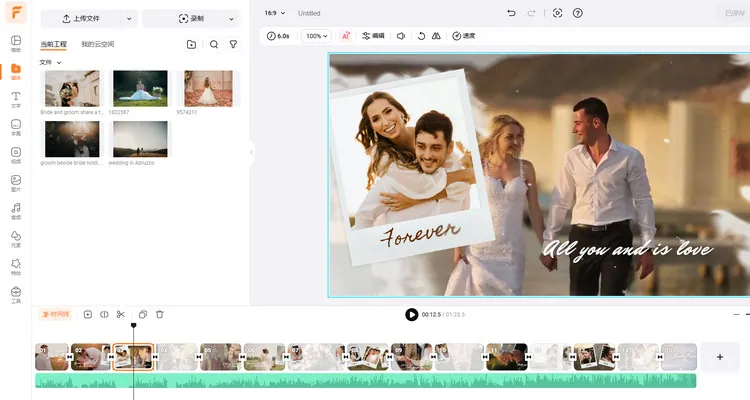This screenshot has width=750, height=400.
Task: Click the duplicate clip icon
Action: point(143,314)
